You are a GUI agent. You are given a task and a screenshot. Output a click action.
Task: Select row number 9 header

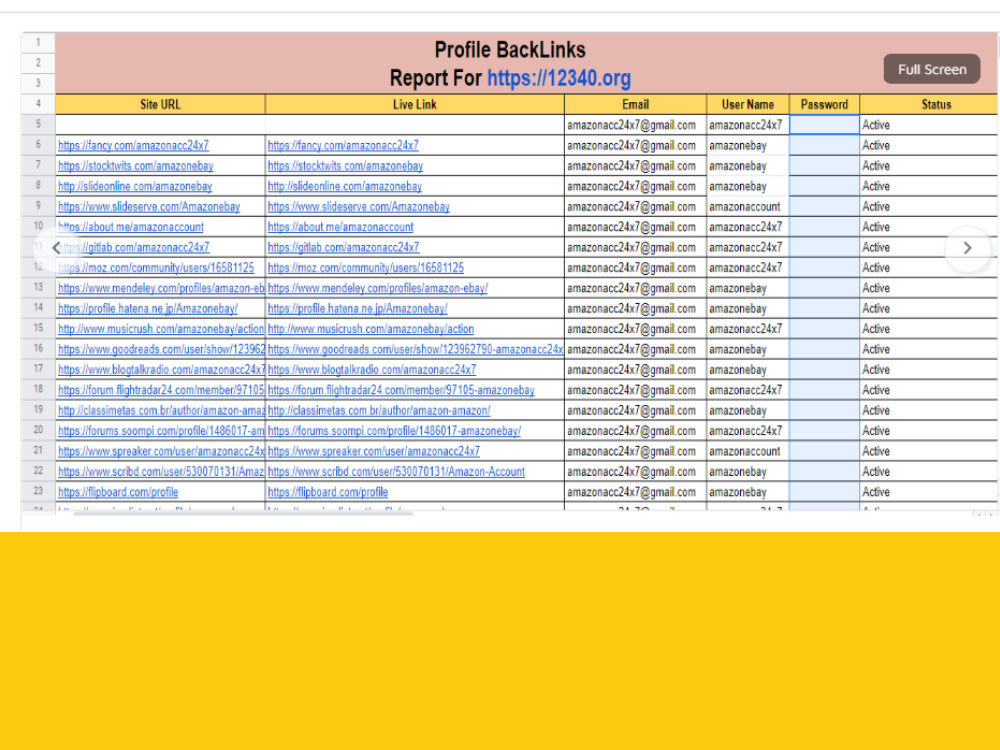(38, 206)
